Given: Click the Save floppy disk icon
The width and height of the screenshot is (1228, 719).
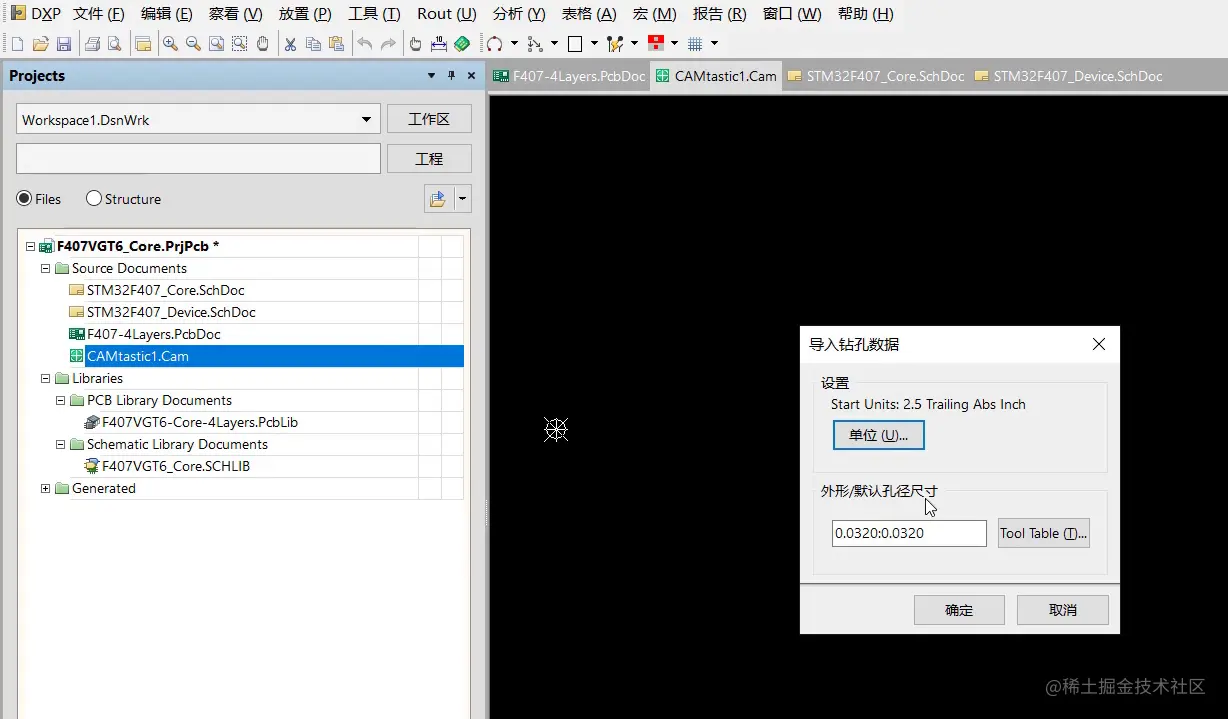Looking at the screenshot, I should [x=63, y=44].
